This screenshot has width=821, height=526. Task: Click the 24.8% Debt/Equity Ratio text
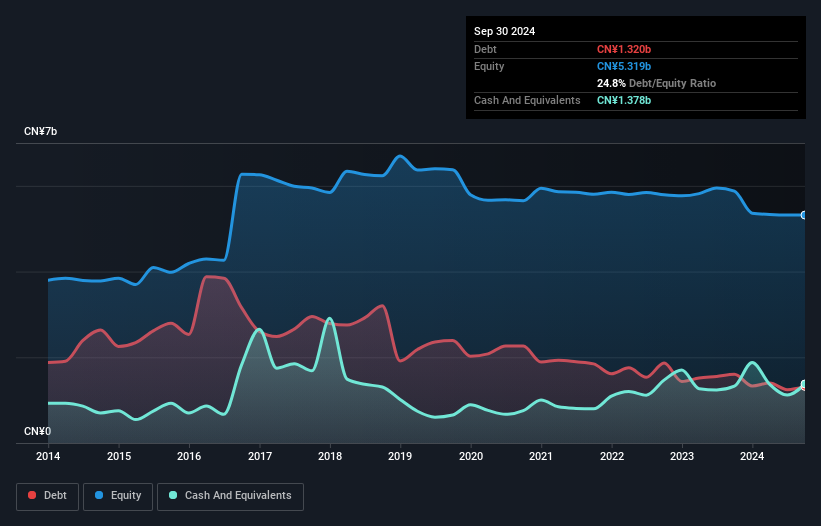pos(656,83)
